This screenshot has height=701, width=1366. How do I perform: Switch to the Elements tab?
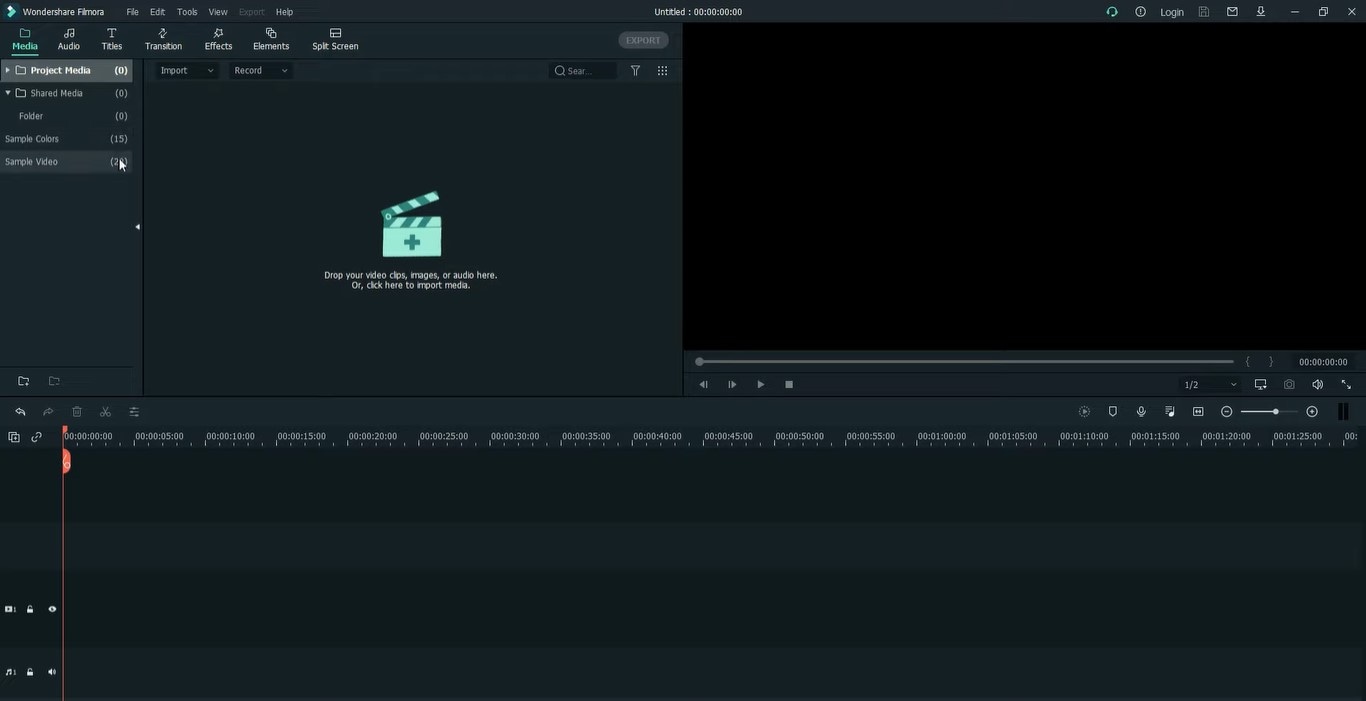click(x=271, y=39)
